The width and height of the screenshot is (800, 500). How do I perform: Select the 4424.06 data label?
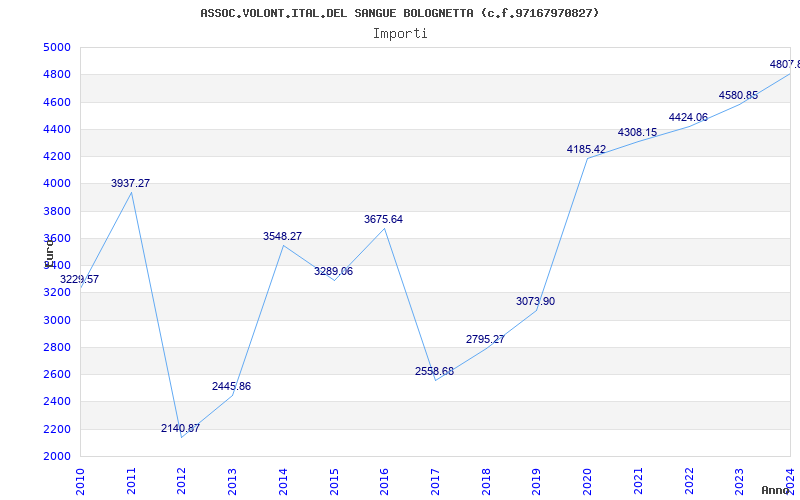click(688, 117)
